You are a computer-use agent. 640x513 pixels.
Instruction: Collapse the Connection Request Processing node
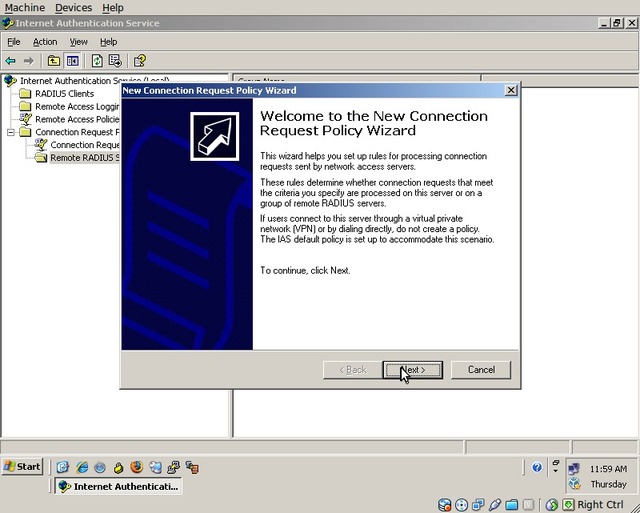pyautogui.click(x=11, y=132)
